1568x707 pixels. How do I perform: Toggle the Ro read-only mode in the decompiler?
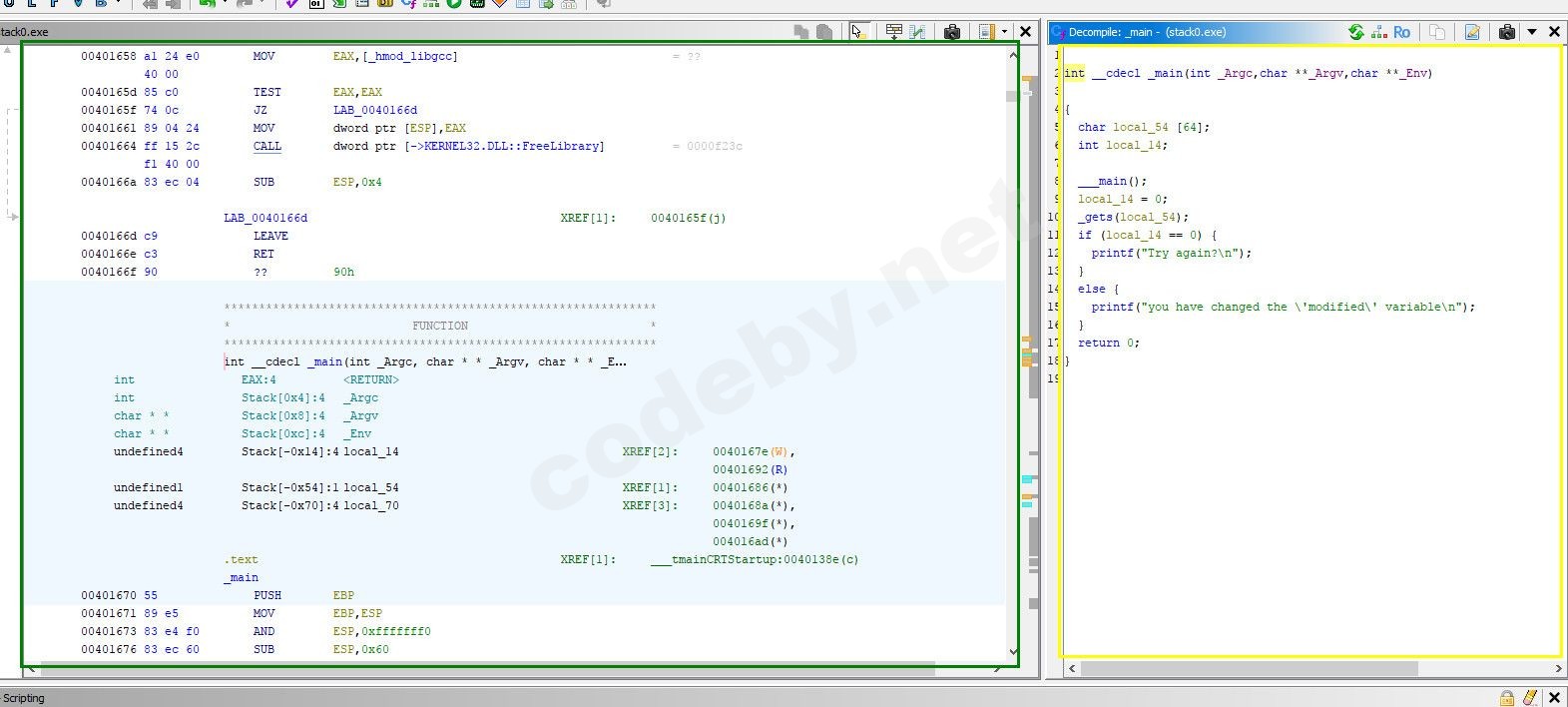[1402, 32]
